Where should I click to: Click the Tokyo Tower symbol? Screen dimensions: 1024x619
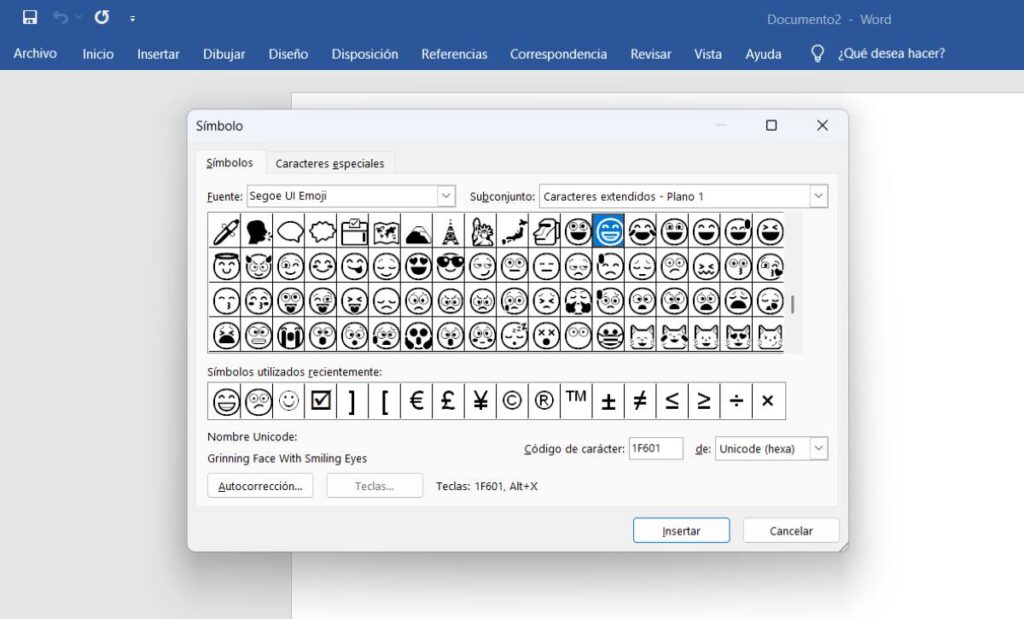pyautogui.click(x=450, y=230)
